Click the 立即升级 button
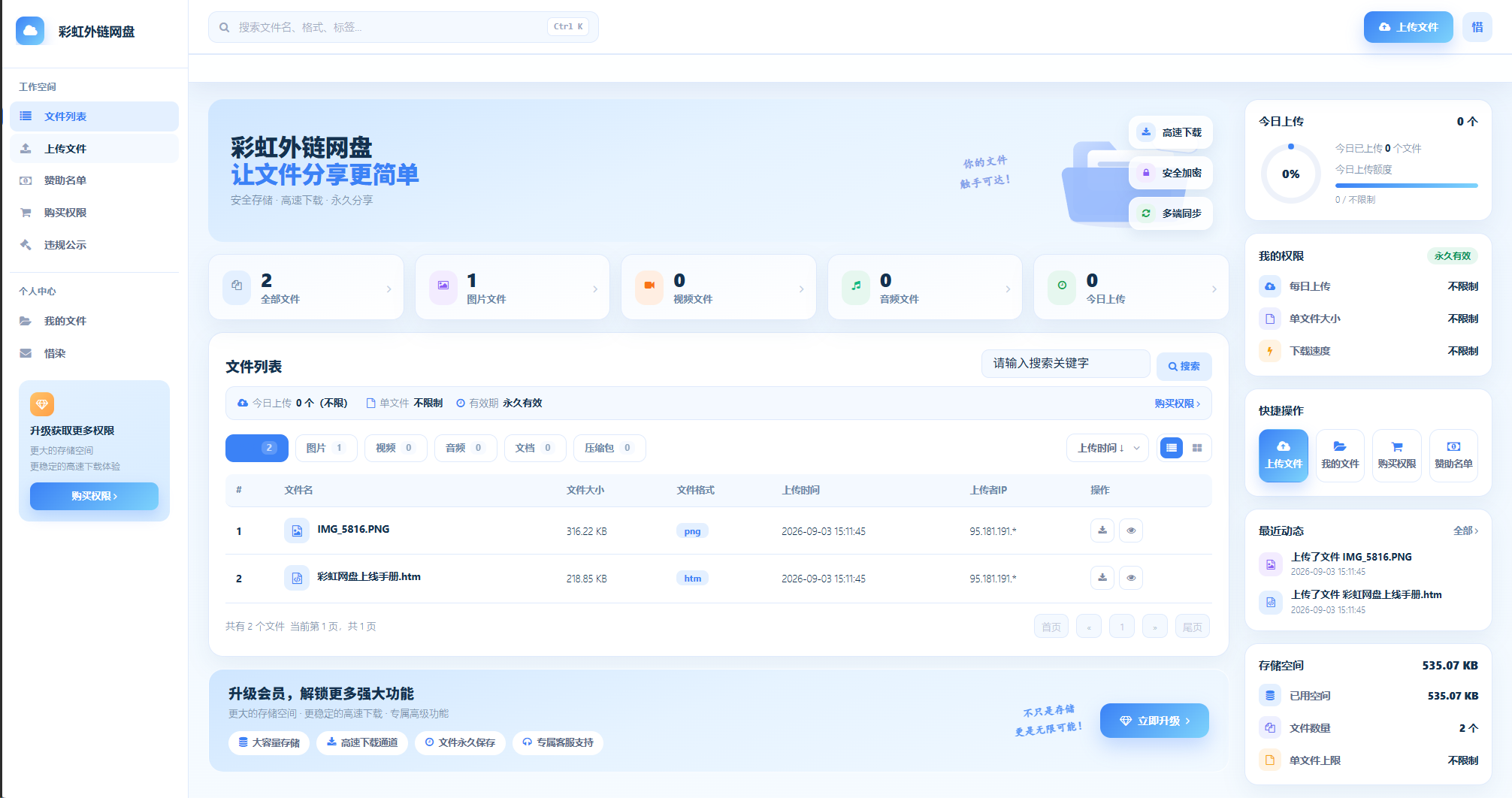1512x798 pixels. pos(1154,721)
